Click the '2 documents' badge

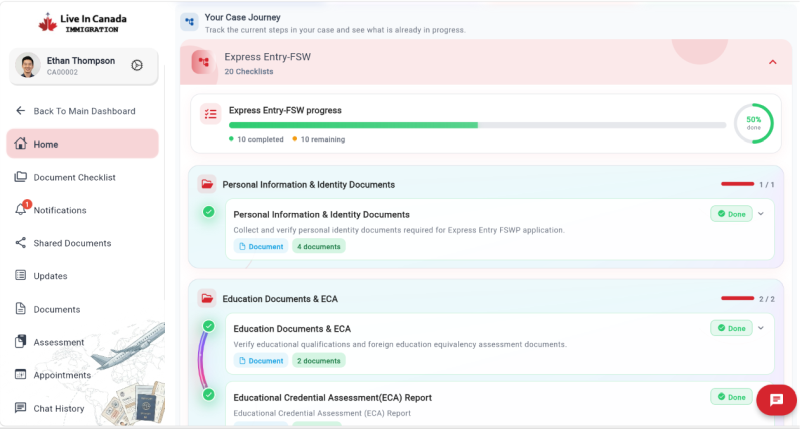point(319,361)
